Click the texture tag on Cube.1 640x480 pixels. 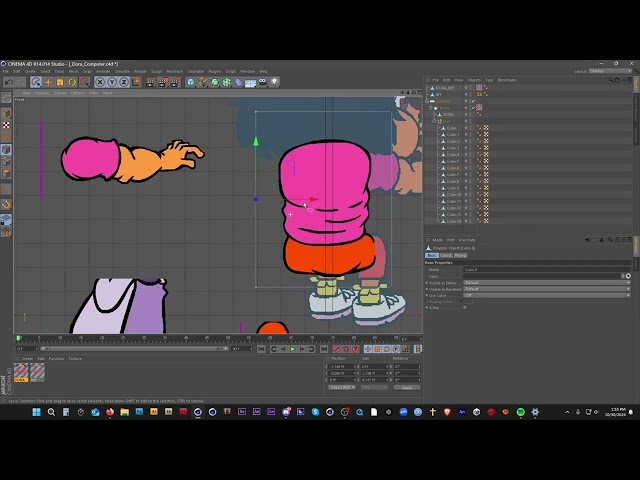click(x=486, y=135)
